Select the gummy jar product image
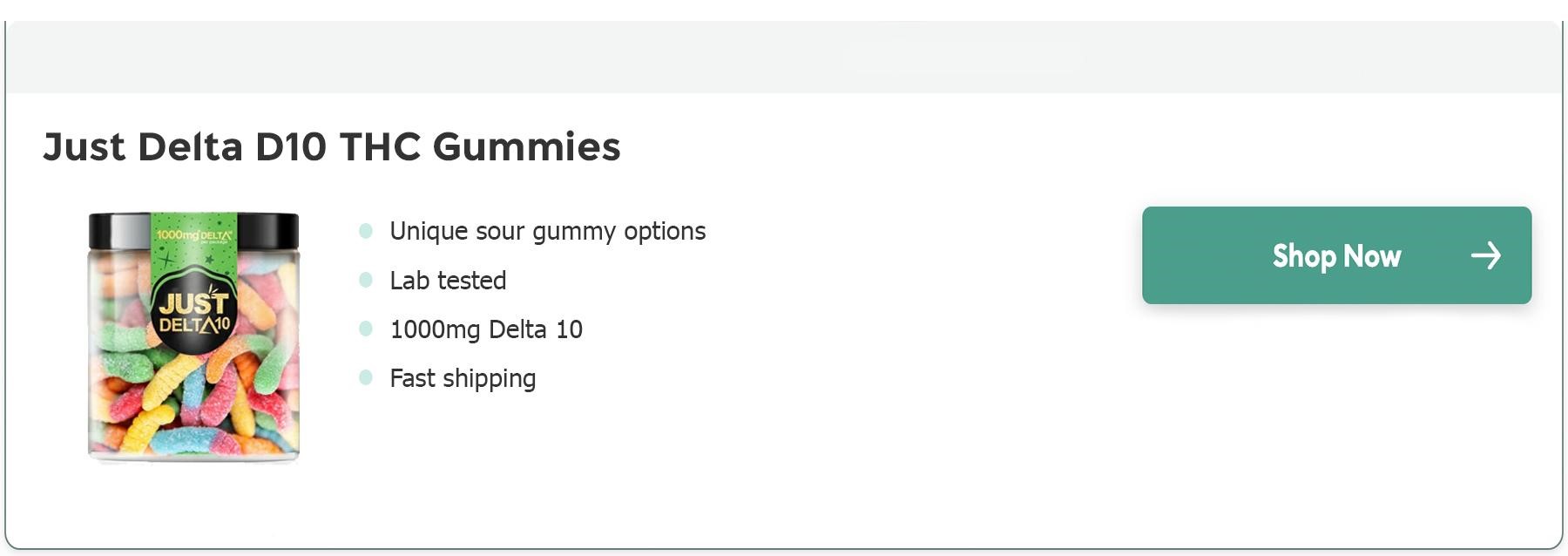The image size is (1568, 556). click(x=193, y=336)
